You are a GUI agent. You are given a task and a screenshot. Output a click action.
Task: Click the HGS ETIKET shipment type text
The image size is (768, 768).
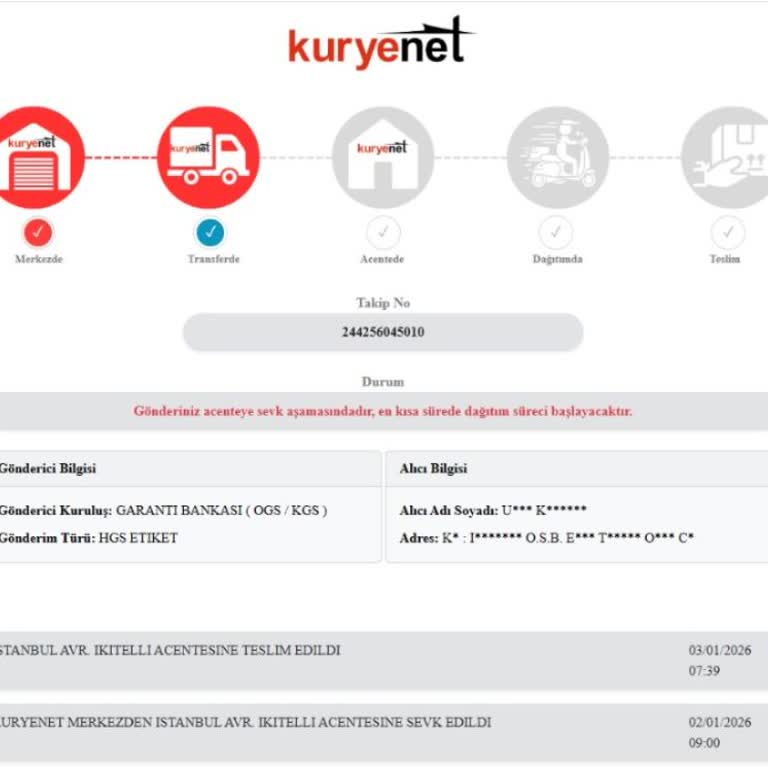(138, 538)
